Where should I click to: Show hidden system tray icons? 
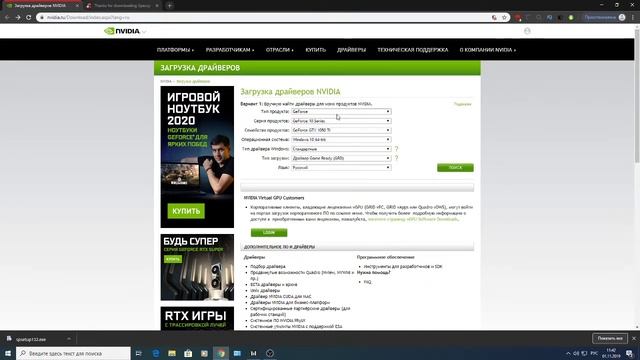pyautogui.click(x=568, y=353)
